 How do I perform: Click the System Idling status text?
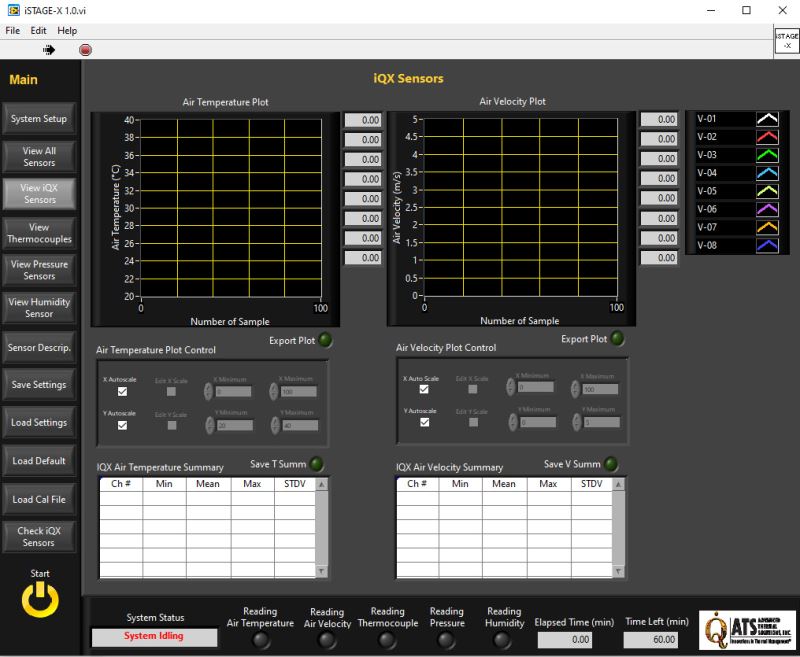[x=154, y=636]
